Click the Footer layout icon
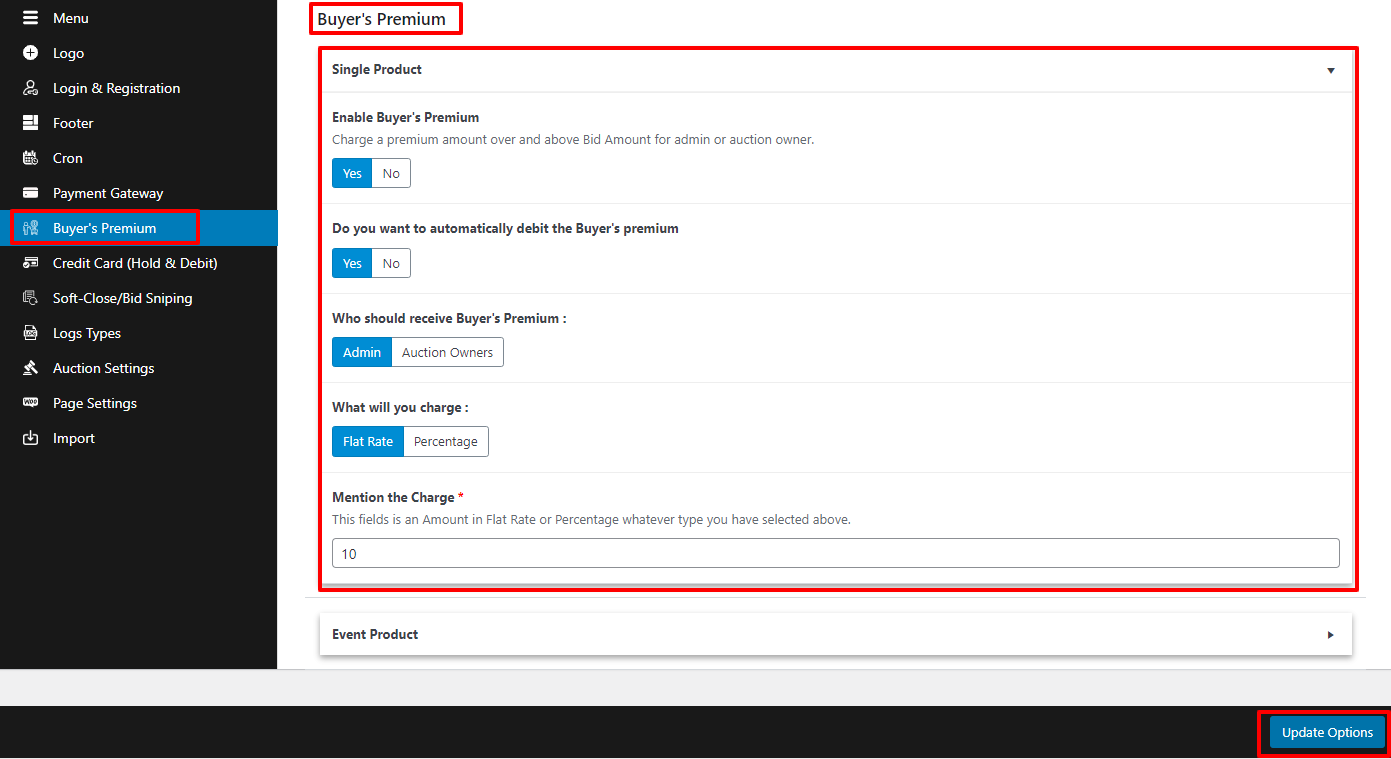The height and width of the screenshot is (759, 1391). 30,123
